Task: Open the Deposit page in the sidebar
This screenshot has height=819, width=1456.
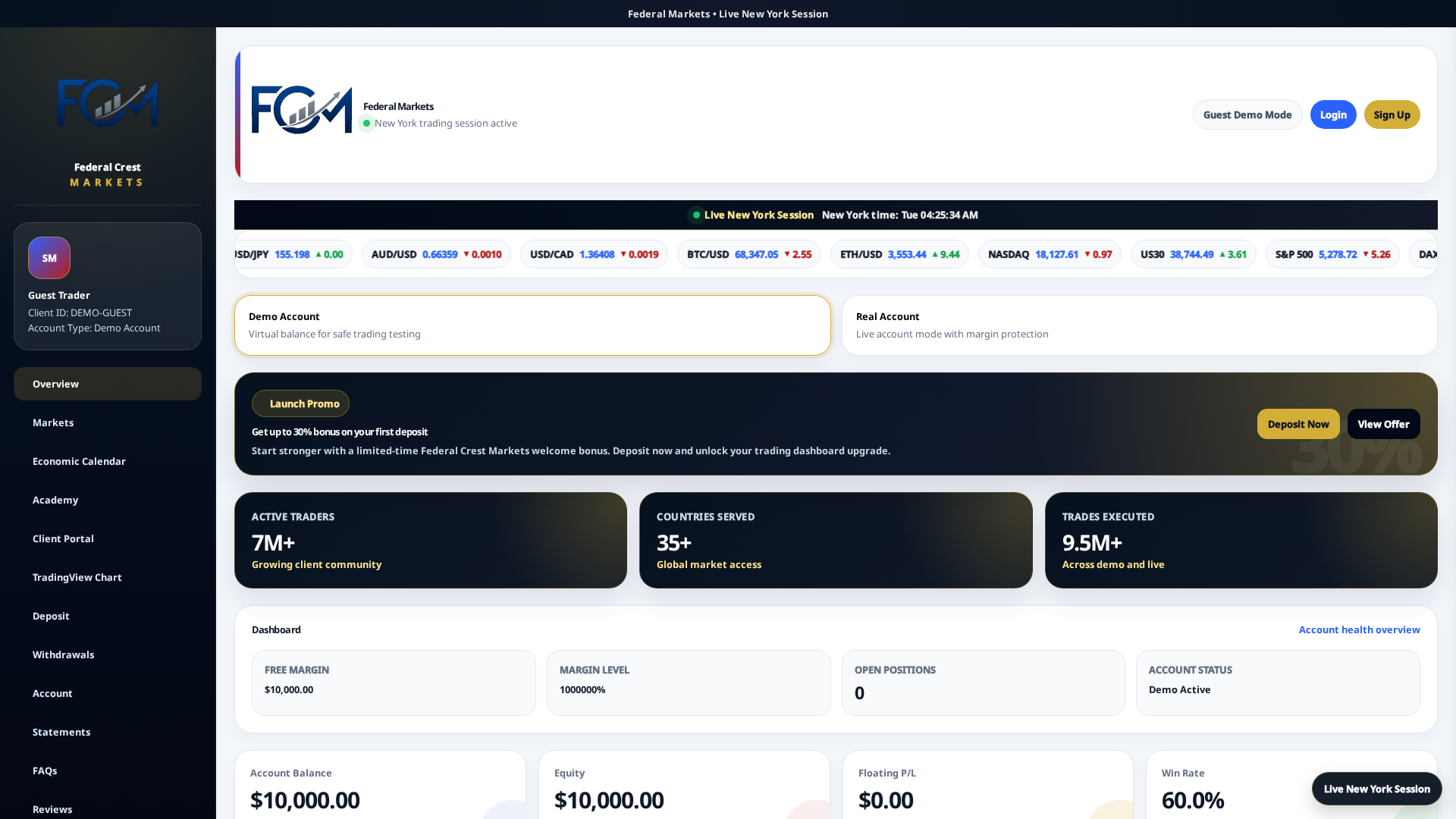Action: [x=108, y=616]
